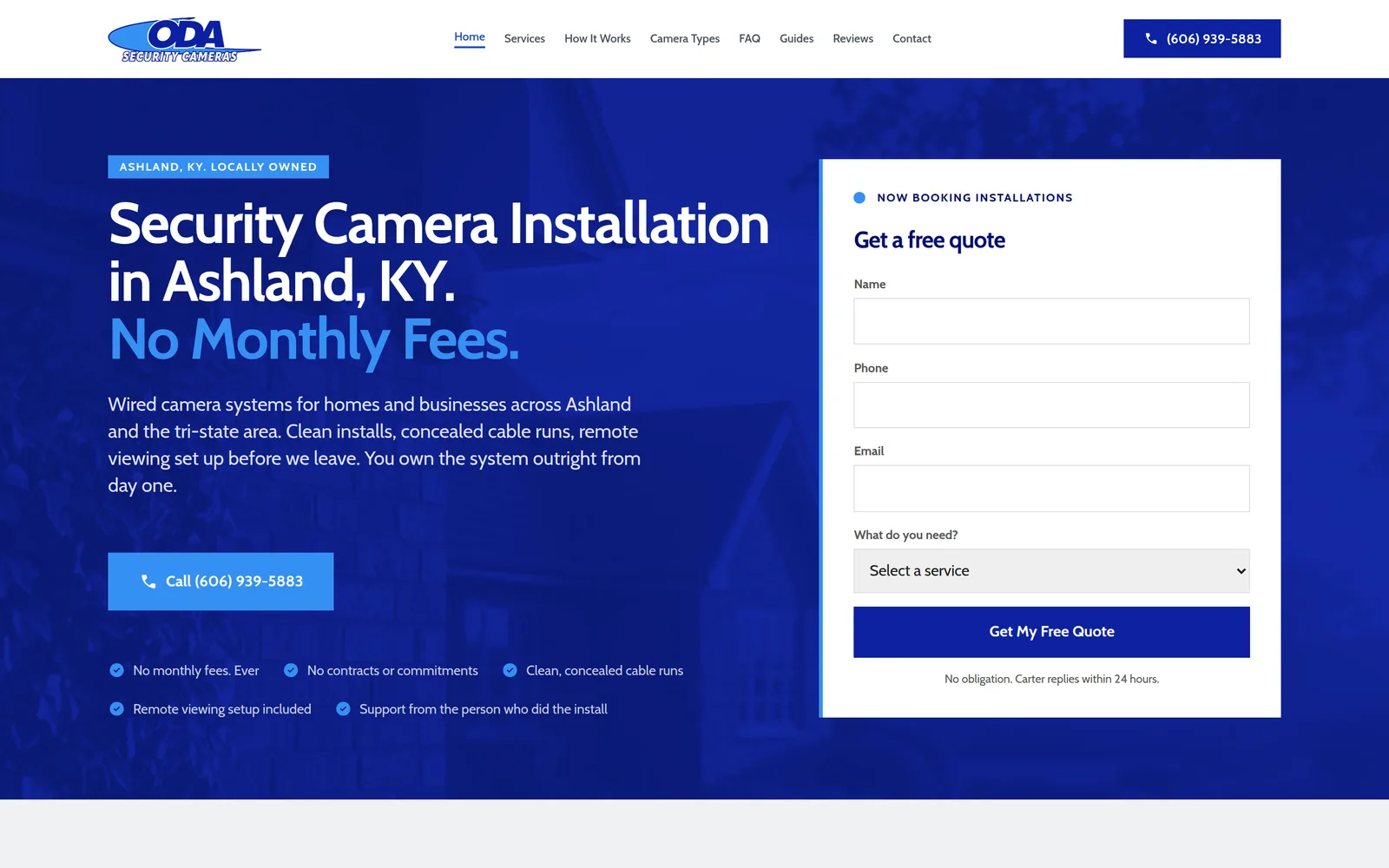Click the No obligation. Carter replies note
Viewport: 1389px width, 868px height.
click(1051, 679)
